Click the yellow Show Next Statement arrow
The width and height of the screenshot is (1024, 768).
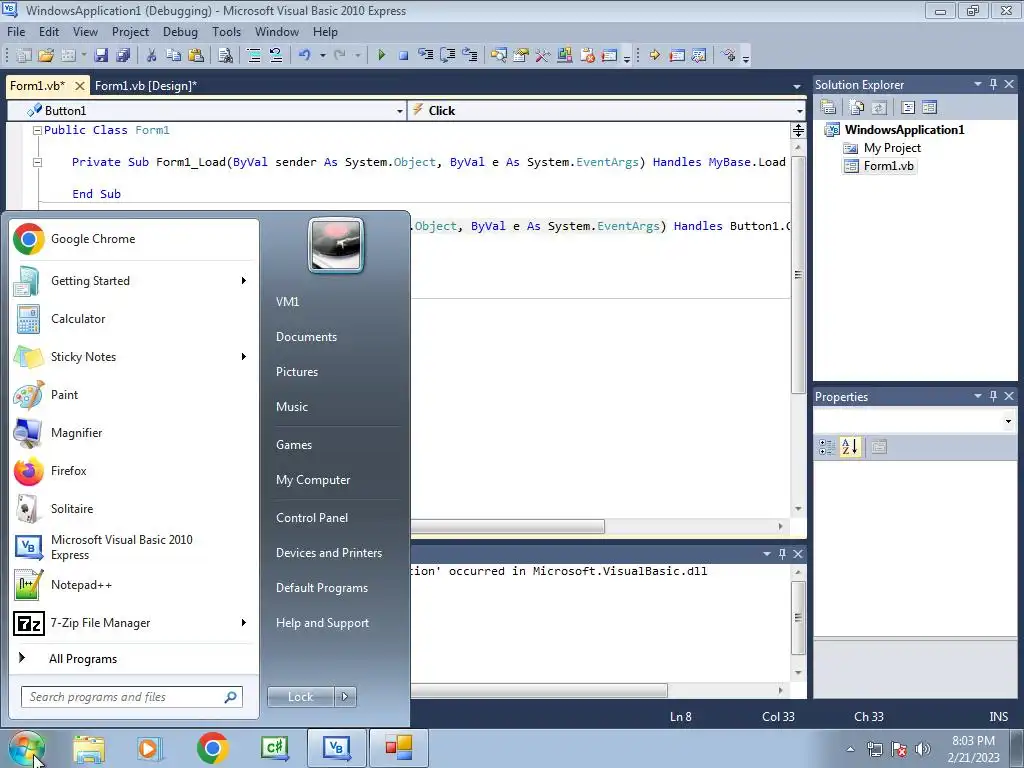pos(654,56)
